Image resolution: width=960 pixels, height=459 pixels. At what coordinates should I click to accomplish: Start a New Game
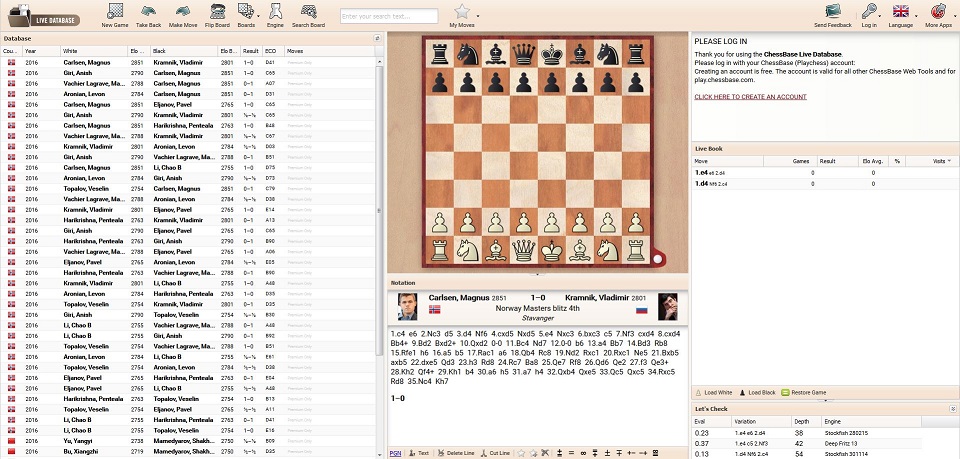tap(114, 15)
